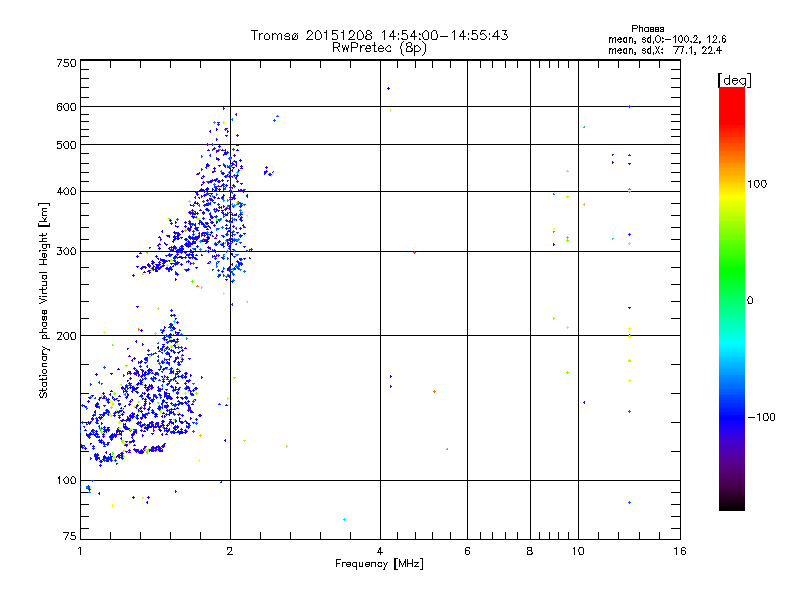Click the 200 tick label on height axis
This screenshot has width=800, height=600.
[x=66, y=336]
